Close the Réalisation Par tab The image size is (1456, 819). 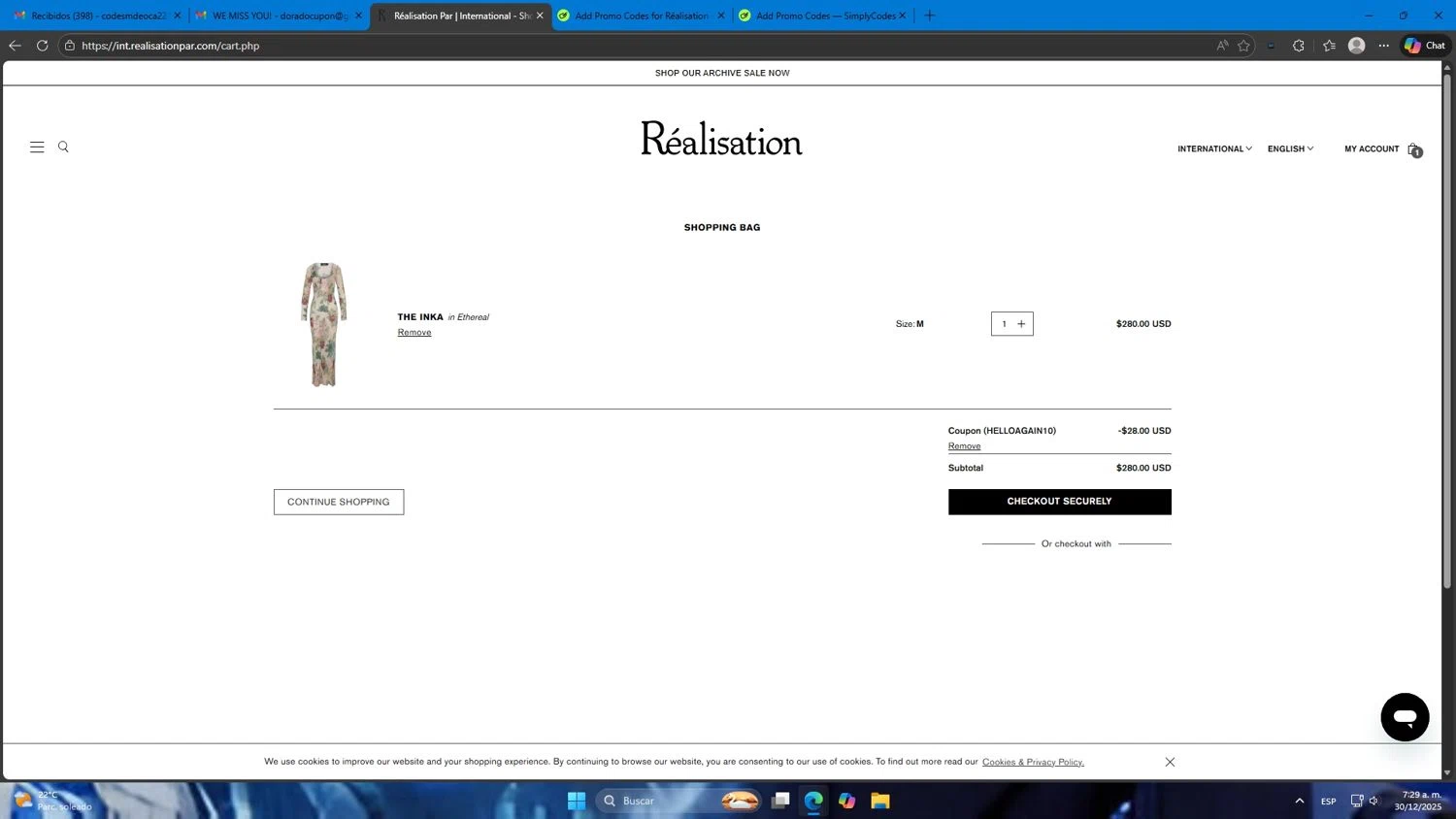tap(540, 16)
